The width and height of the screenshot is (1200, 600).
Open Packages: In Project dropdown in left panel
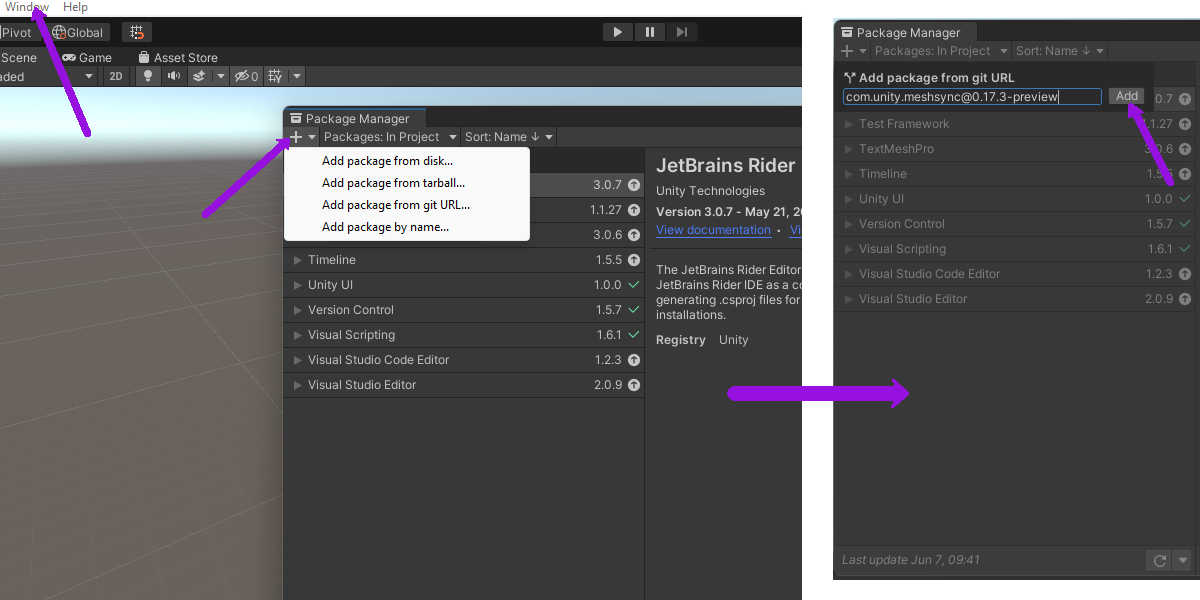click(x=390, y=137)
